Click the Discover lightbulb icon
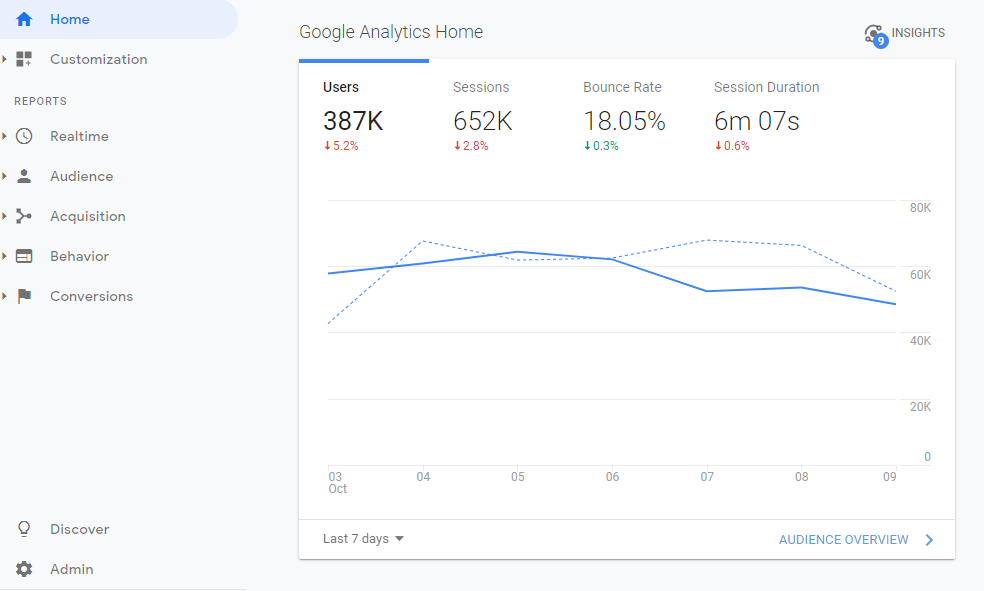This screenshot has height=591, width=984. (25, 529)
